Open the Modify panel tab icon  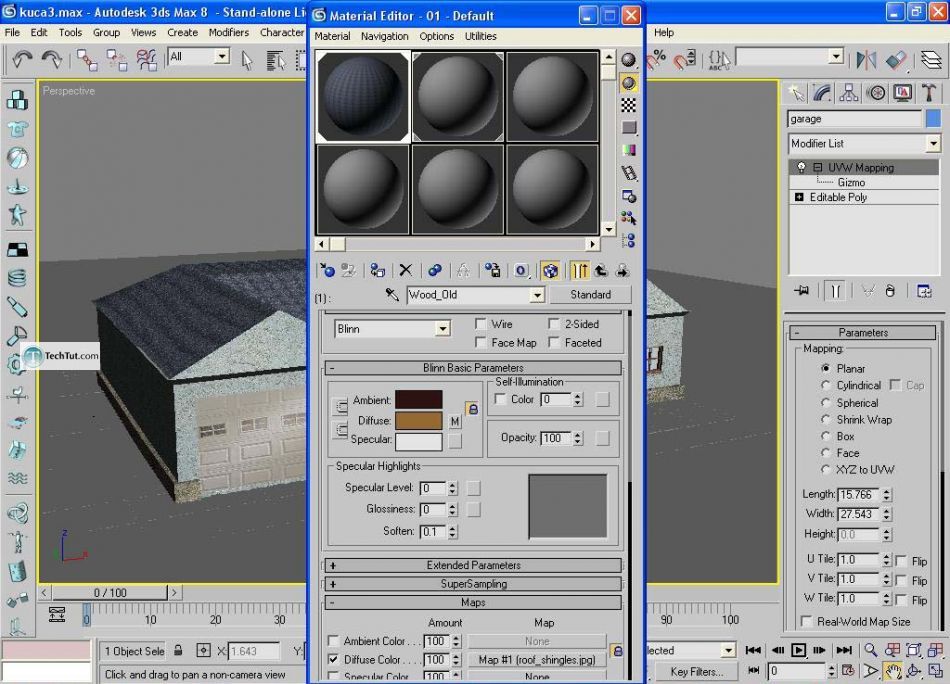tap(822, 93)
